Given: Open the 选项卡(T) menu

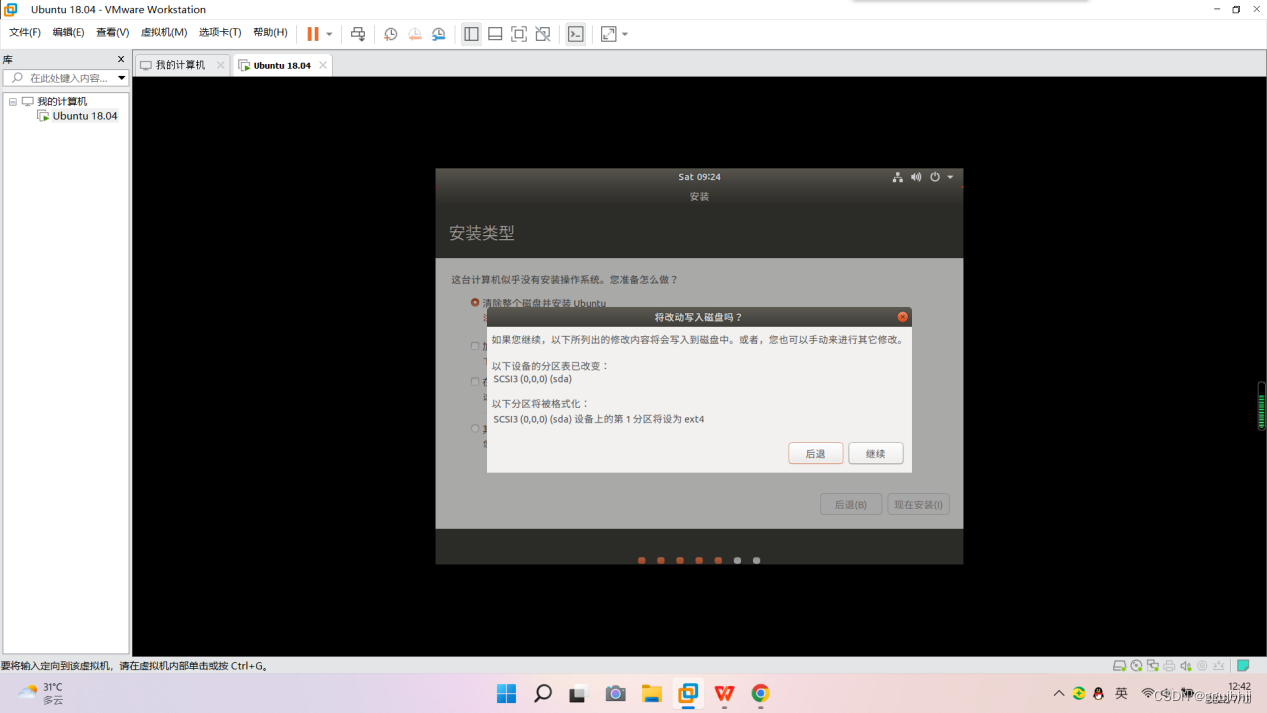Looking at the screenshot, I should click(219, 32).
